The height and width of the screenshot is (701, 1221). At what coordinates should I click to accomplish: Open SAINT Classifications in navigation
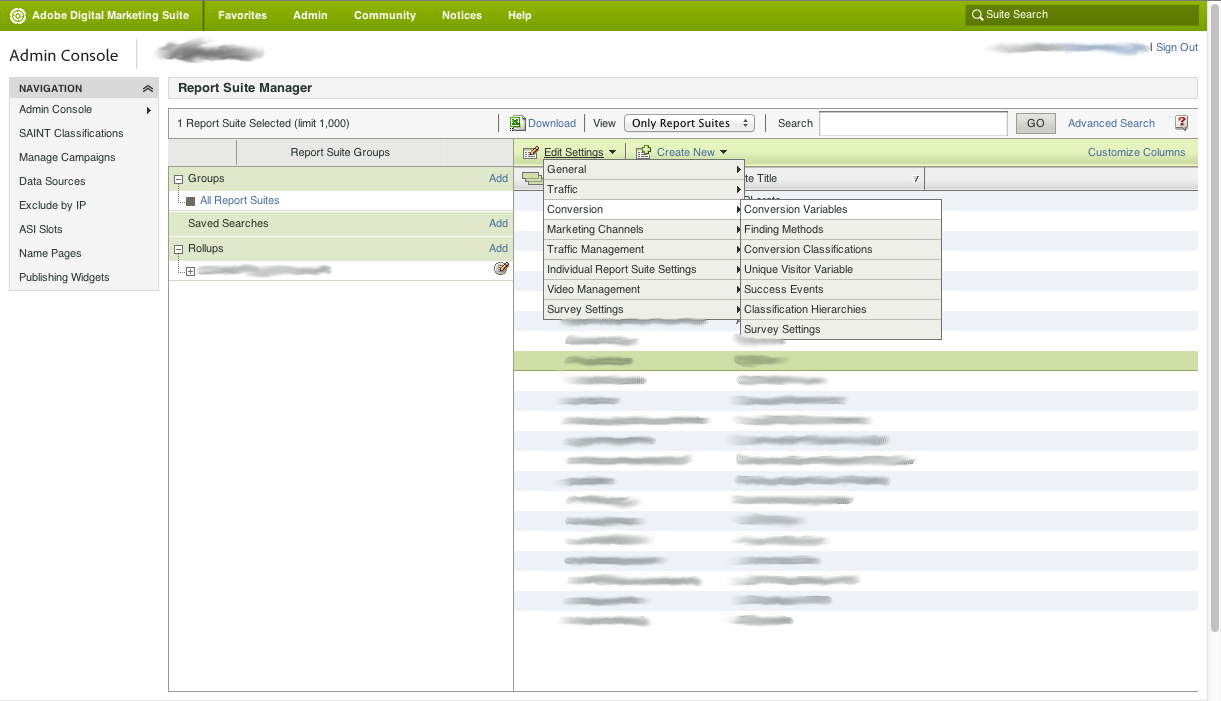tap(71, 133)
